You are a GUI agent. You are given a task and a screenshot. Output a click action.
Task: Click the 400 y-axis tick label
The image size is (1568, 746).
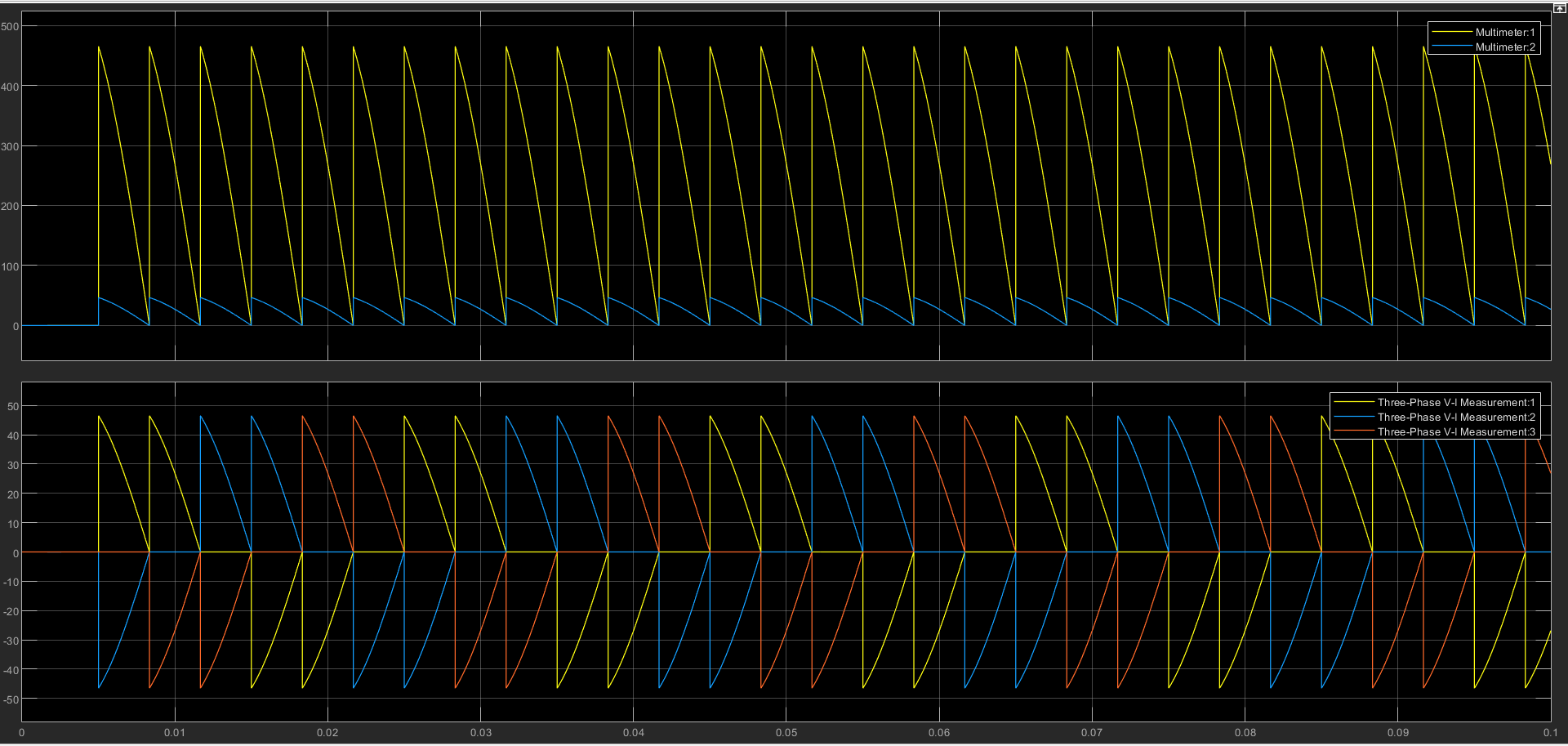(x=10, y=87)
